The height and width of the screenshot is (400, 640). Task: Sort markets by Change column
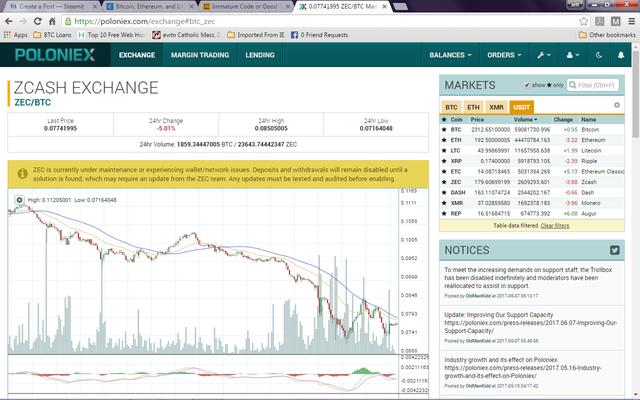[x=563, y=120]
